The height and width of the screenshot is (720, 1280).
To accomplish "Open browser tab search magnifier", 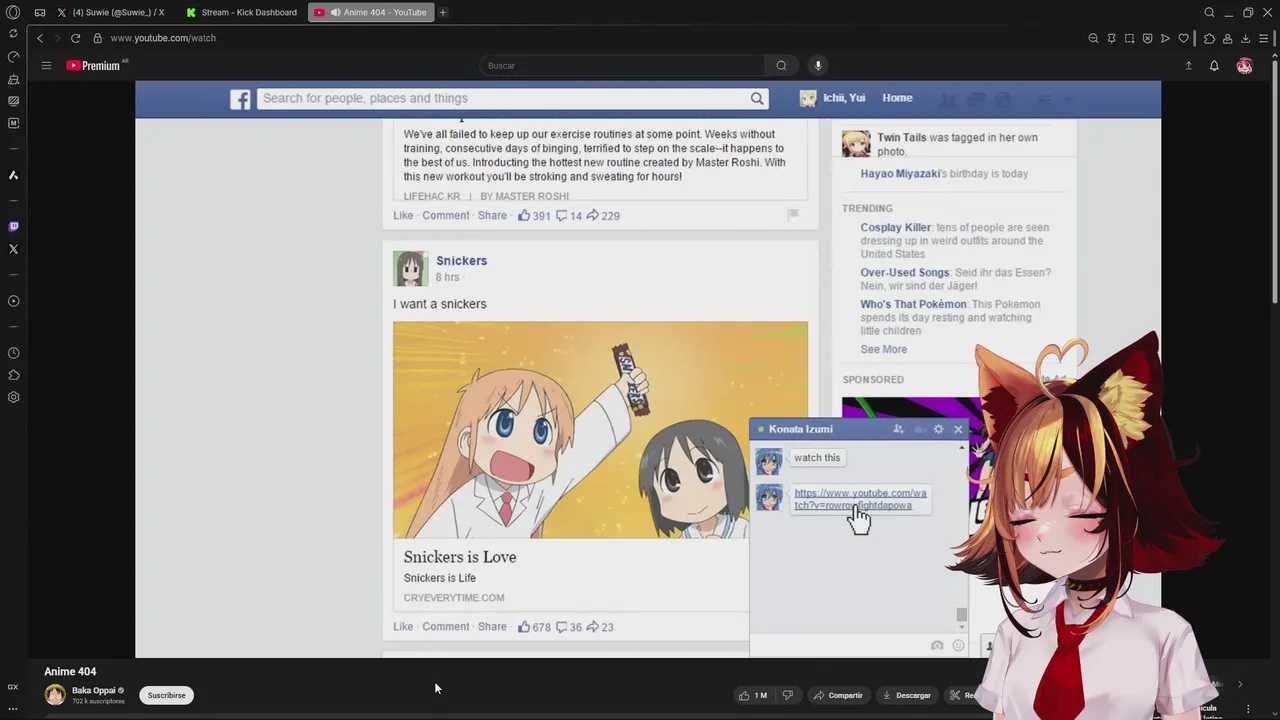I will 1209,12.
